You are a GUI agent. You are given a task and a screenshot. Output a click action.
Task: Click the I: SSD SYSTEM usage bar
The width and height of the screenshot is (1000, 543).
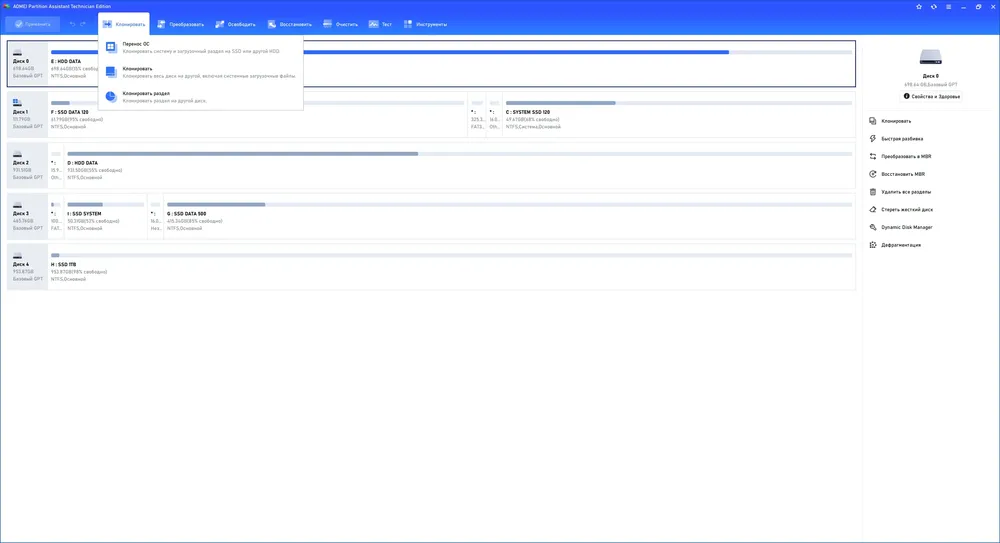106,204
